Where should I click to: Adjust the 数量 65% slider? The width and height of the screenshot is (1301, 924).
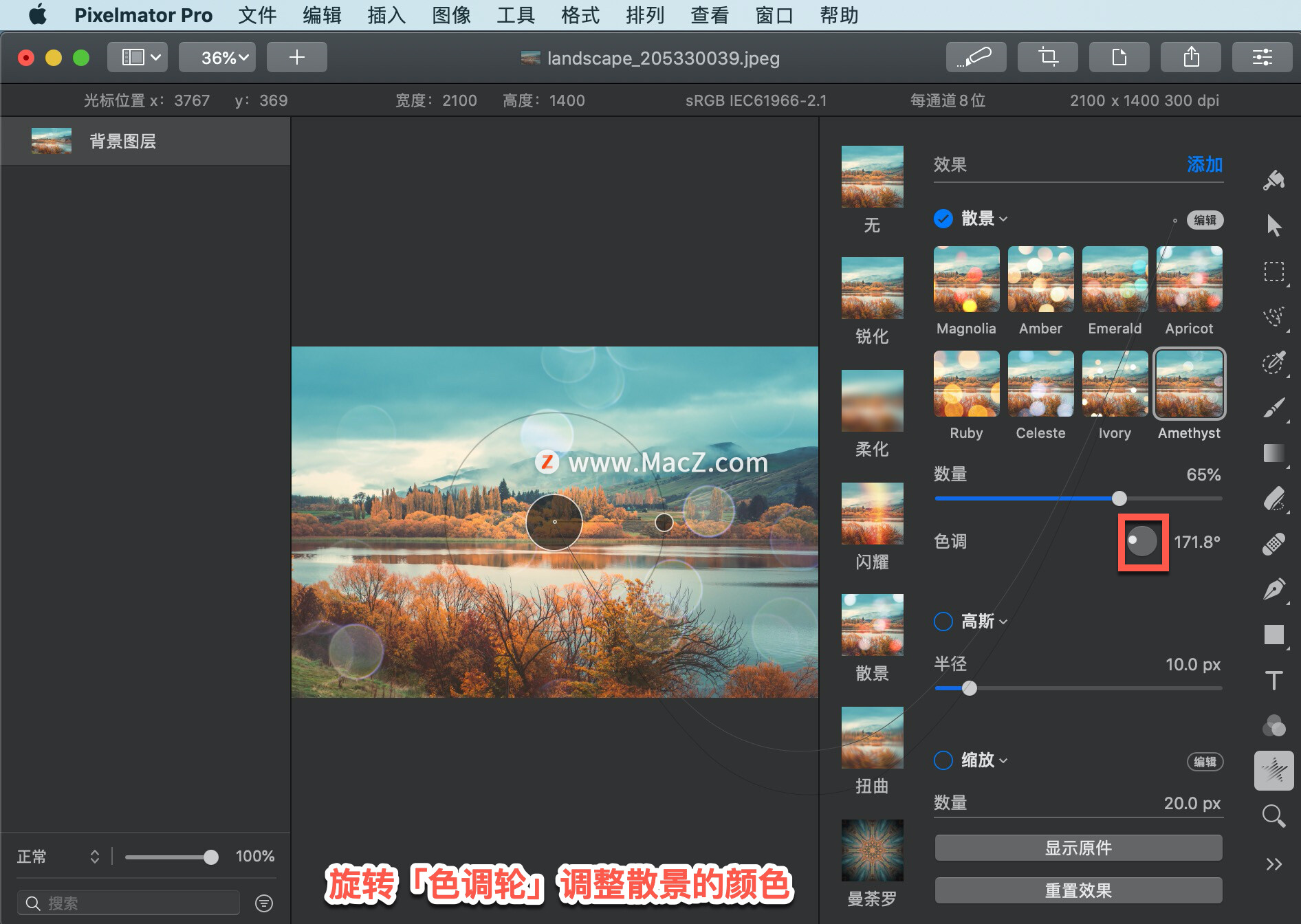point(1119,498)
